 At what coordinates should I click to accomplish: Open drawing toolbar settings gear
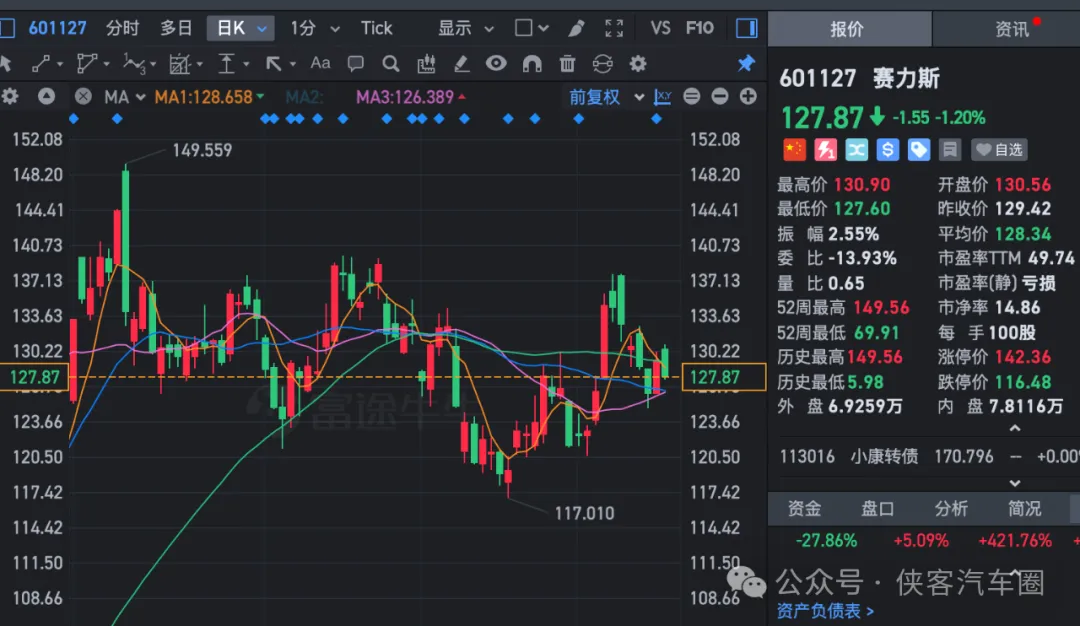click(x=638, y=64)
